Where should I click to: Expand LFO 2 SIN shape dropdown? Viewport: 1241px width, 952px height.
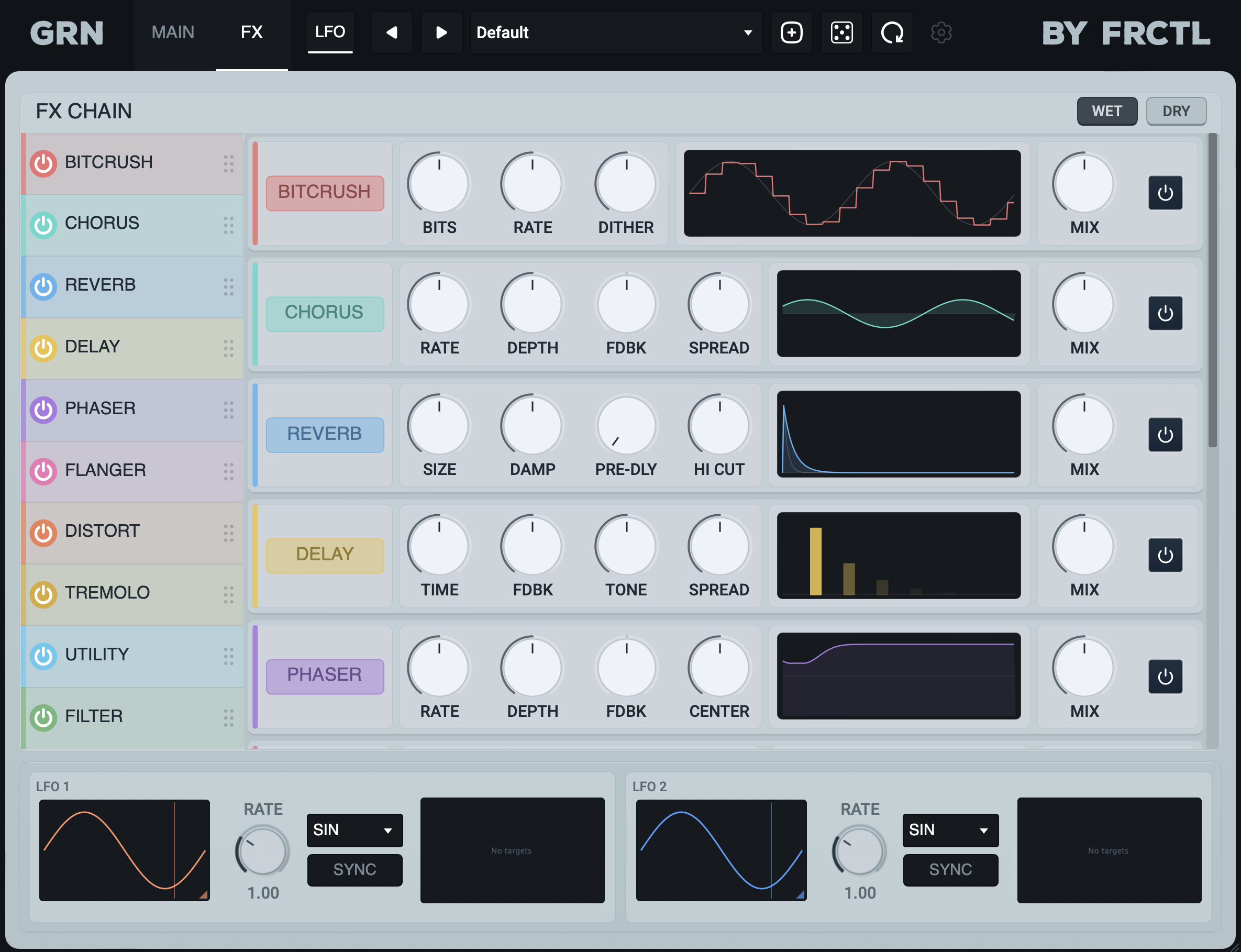click(950, 830)
